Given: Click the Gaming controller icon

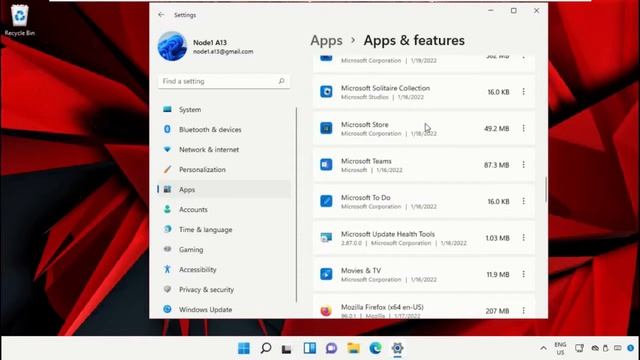Looking at the screenshot, I should pyautogui.click(x=167, y=249).
